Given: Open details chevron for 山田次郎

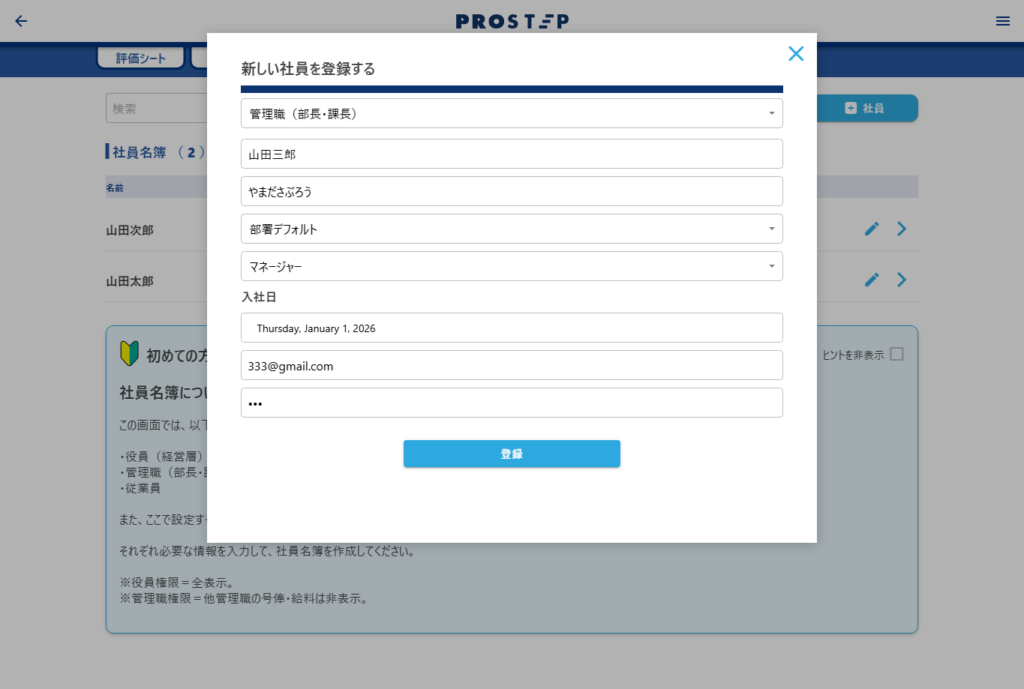Looking at the screenshot, I should click(902, 229).
